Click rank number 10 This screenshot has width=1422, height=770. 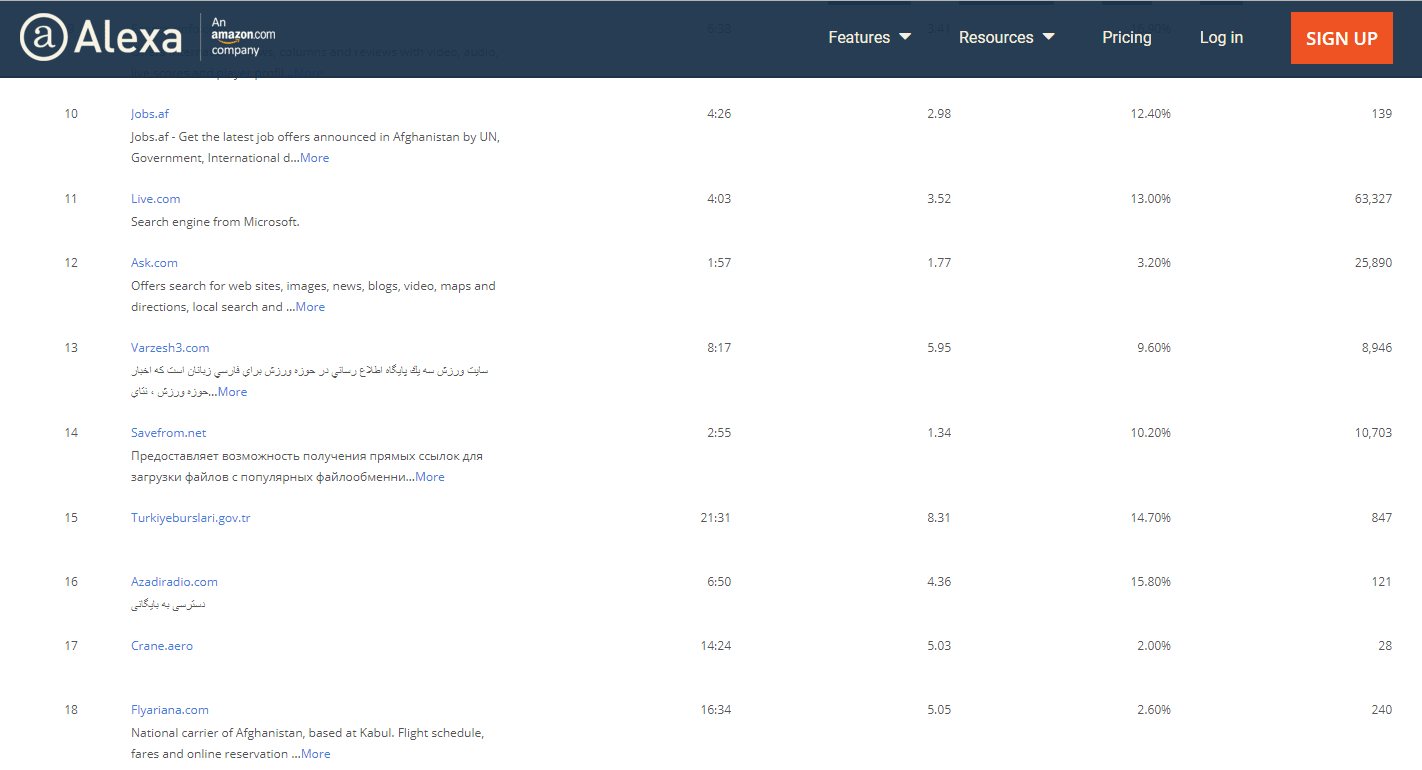tap(71, 114)
